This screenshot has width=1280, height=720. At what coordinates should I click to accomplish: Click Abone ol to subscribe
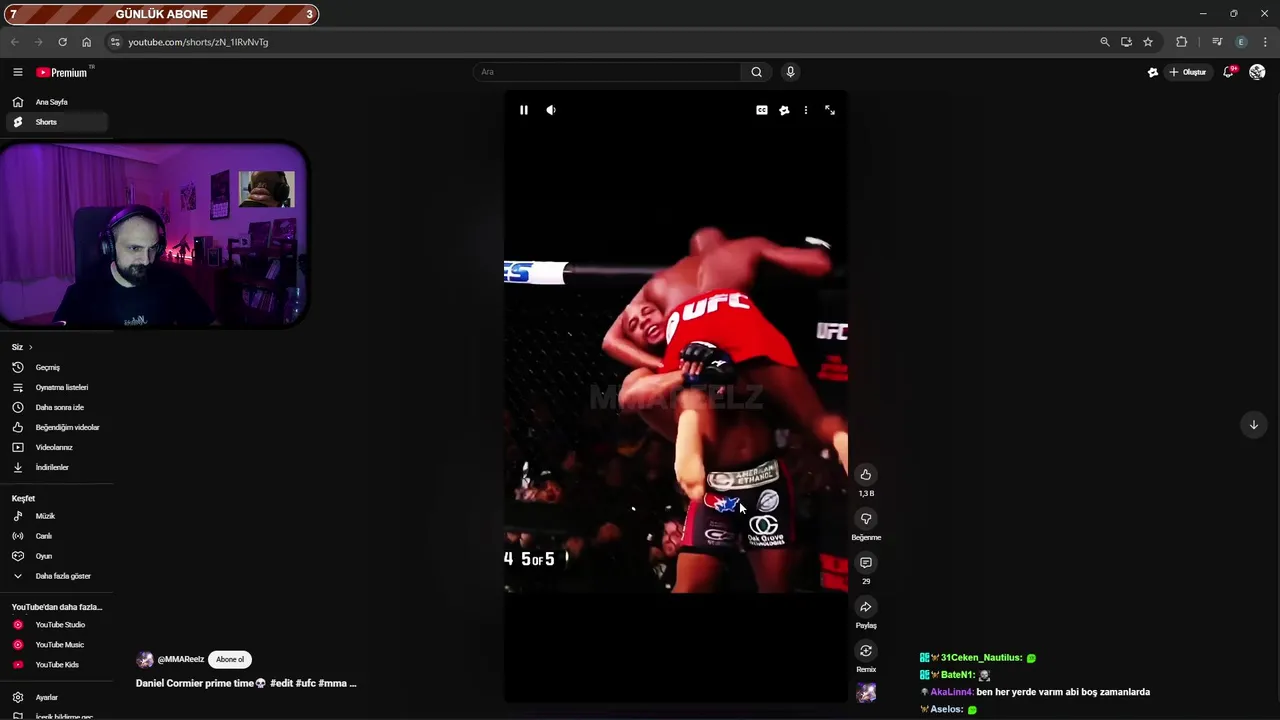[x=230, y=660]
